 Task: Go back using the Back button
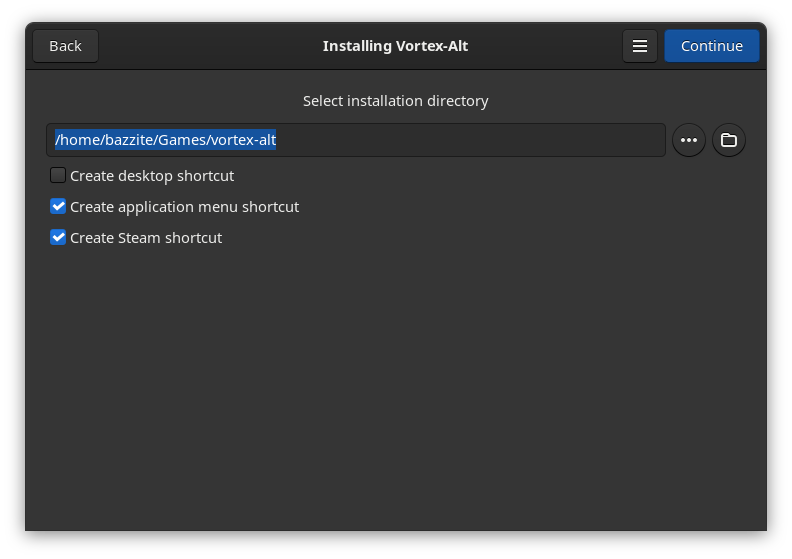pos(65,46)
